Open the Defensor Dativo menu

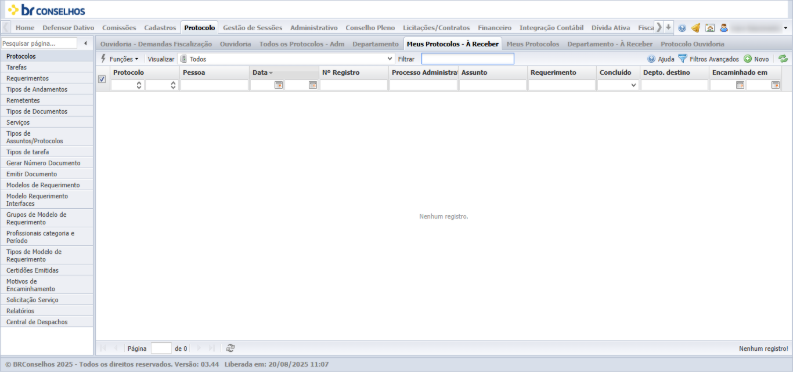click(68, 28)
